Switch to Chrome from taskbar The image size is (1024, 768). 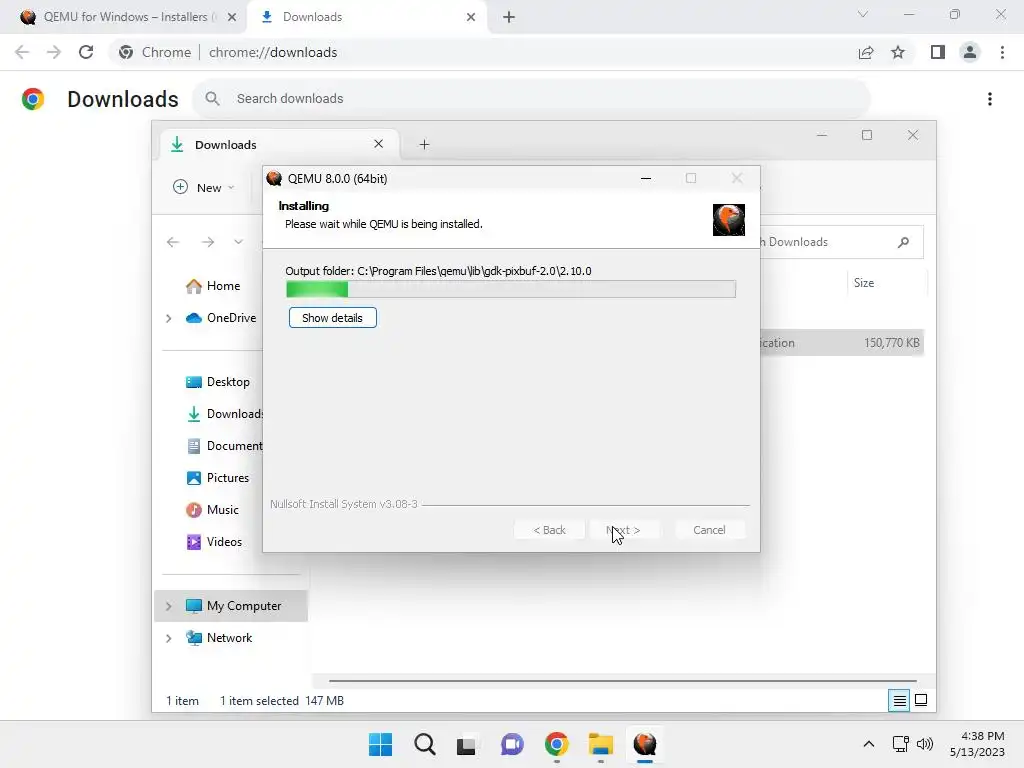556,744
